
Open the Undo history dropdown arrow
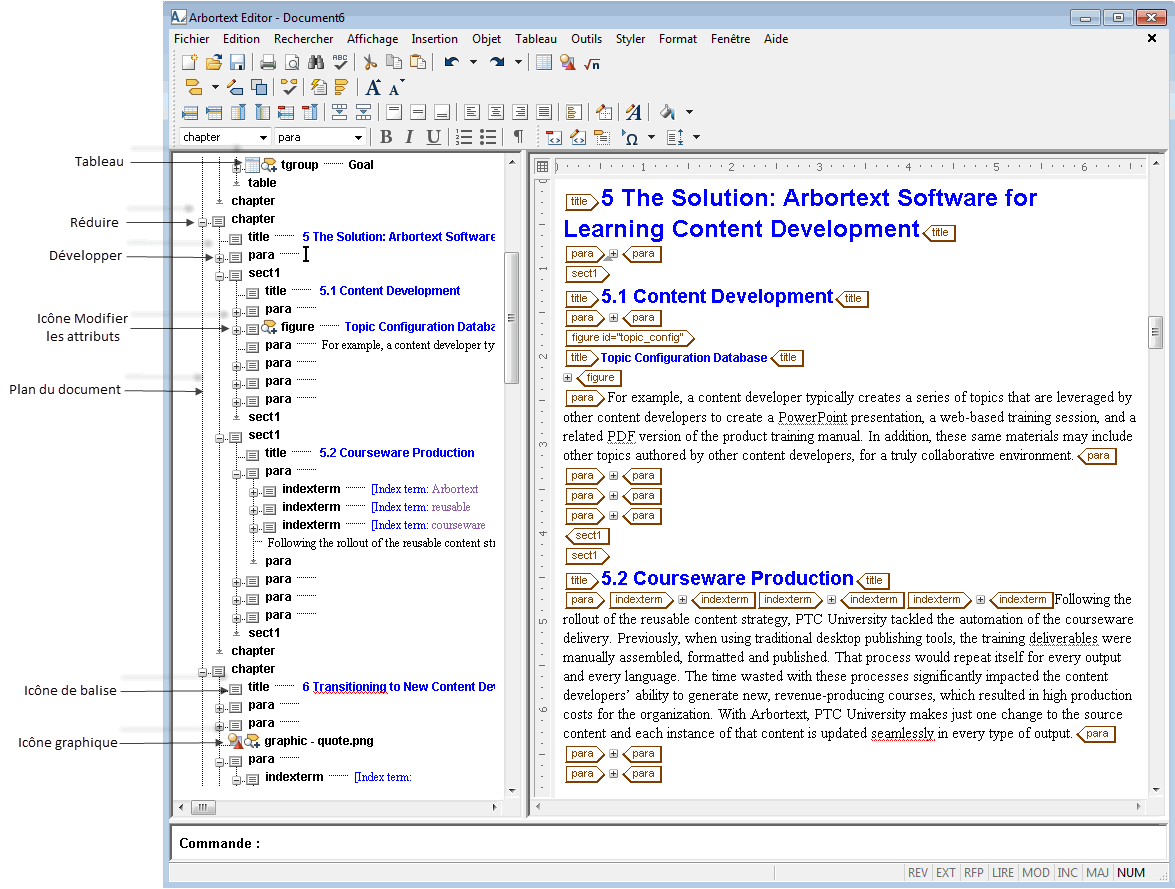point(474,62)
